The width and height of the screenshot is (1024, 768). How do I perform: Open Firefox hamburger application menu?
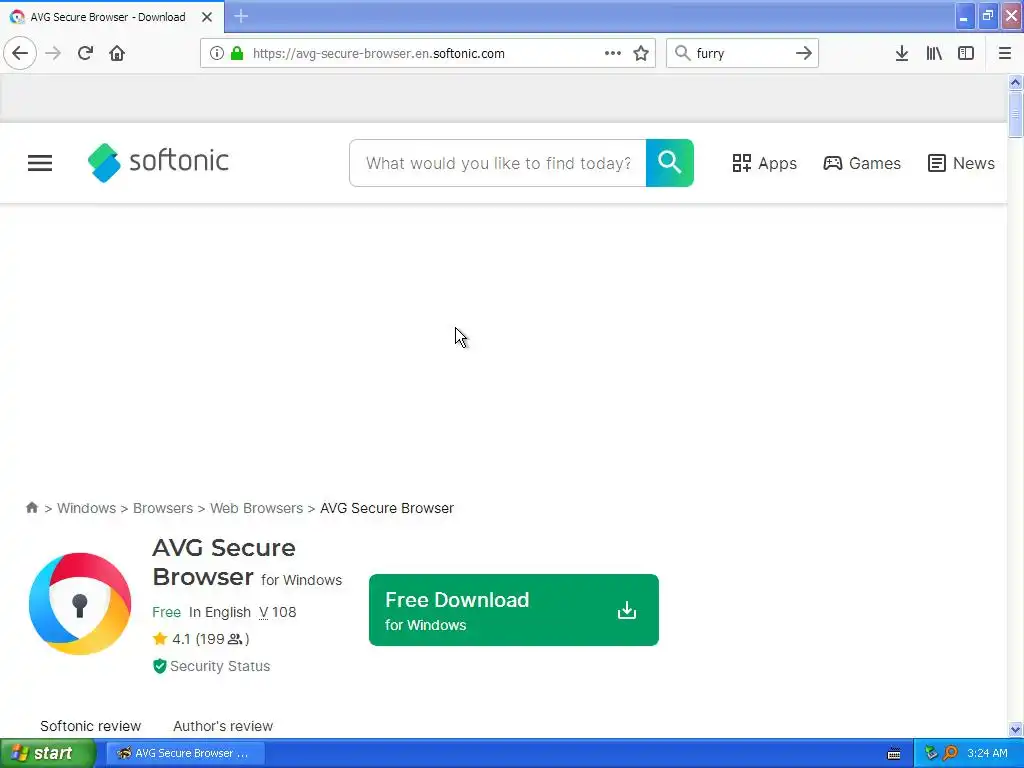[x=1005, y=53]
